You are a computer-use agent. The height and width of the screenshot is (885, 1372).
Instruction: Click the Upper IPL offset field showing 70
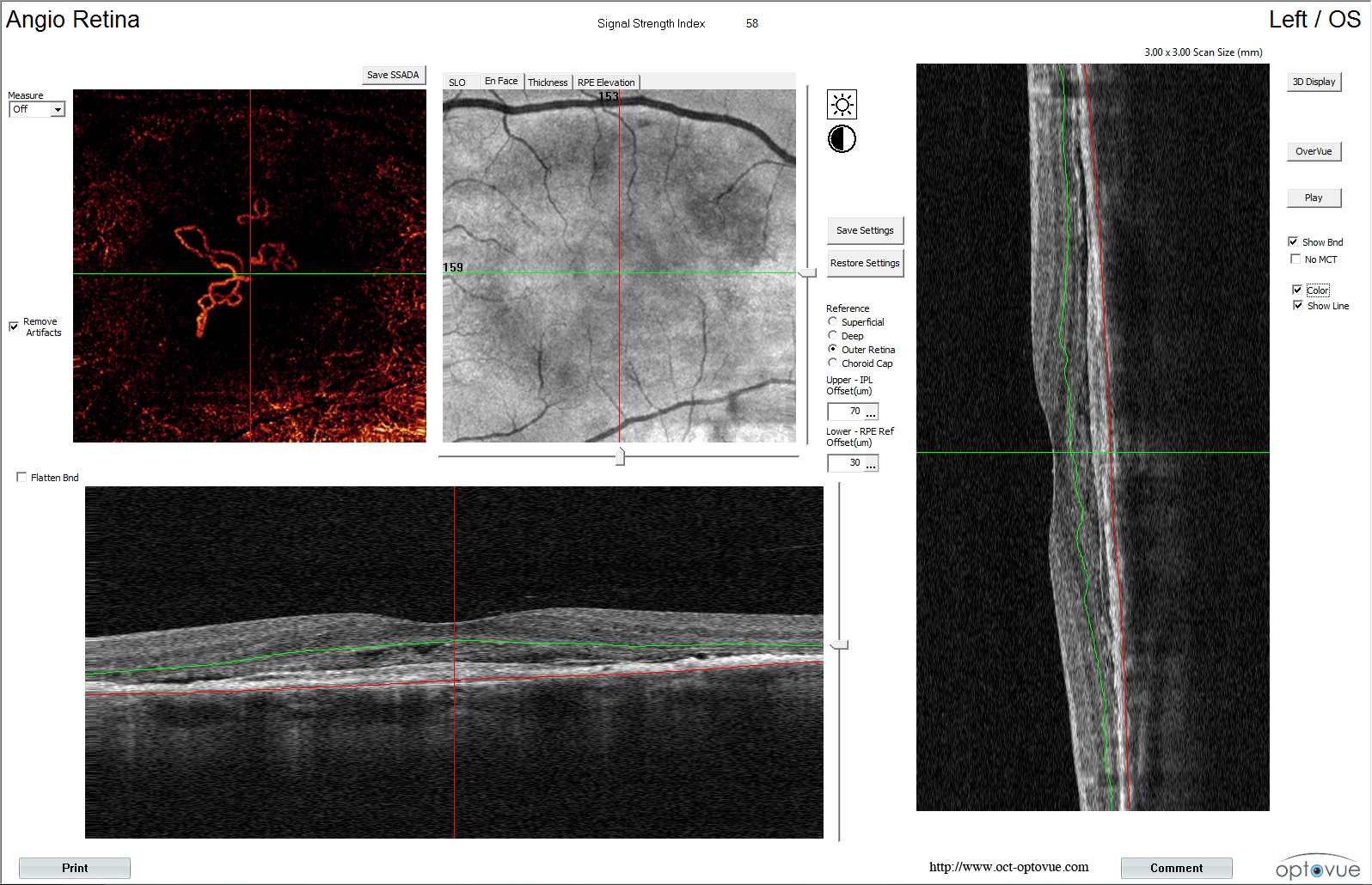point(845,412)
